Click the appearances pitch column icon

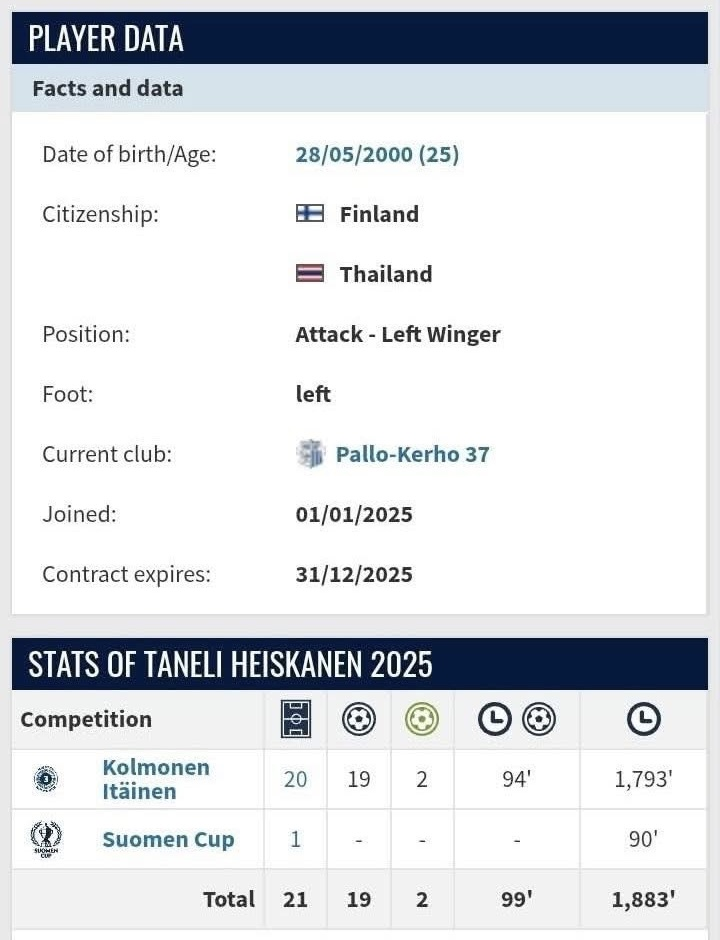point(296,719)
